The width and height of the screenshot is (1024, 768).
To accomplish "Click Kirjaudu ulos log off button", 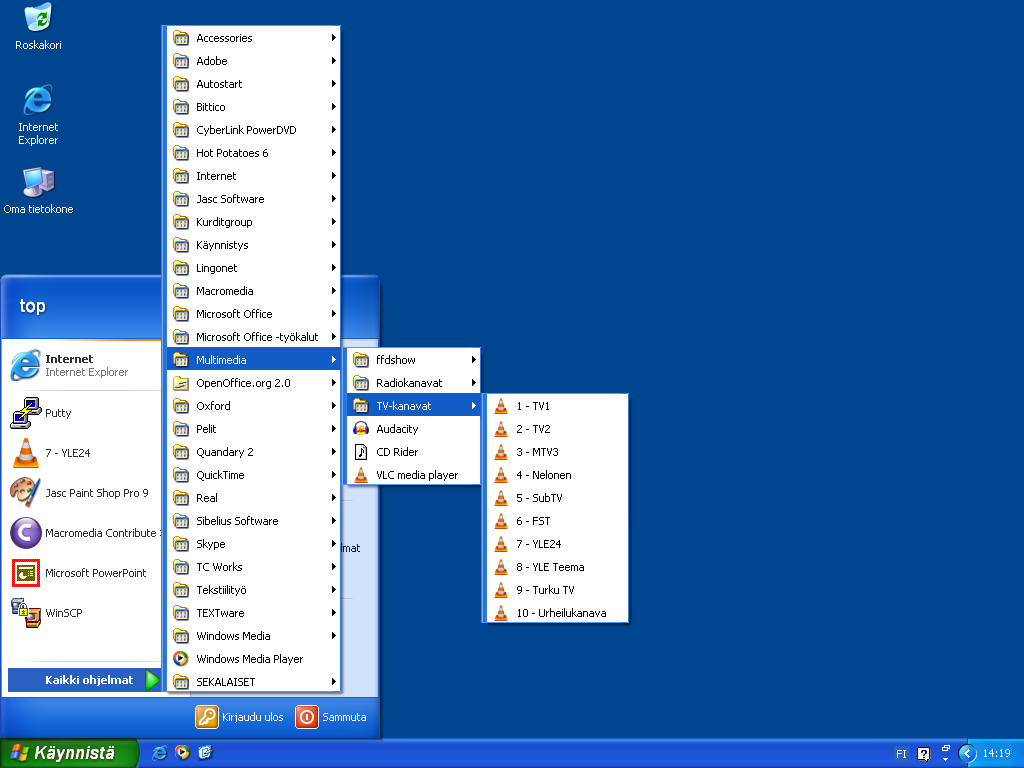I will [240, 717].
